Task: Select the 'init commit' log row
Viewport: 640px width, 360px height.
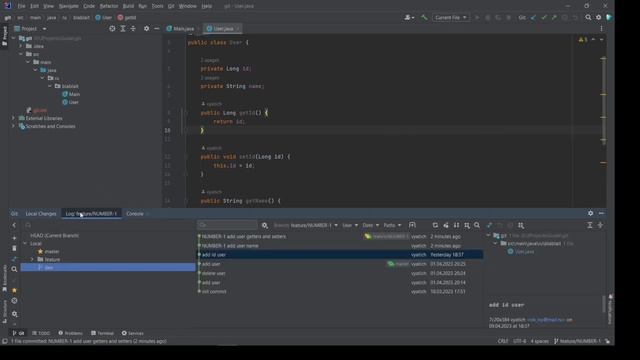Action: point(340,291)
